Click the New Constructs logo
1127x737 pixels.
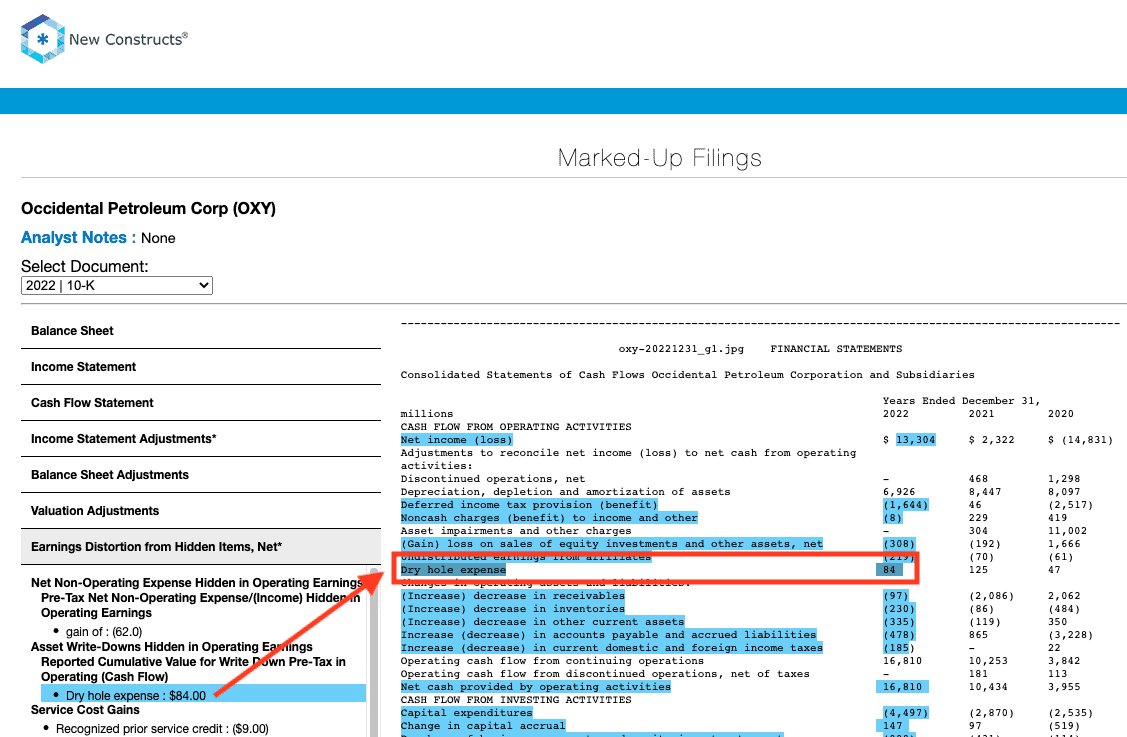104,39
